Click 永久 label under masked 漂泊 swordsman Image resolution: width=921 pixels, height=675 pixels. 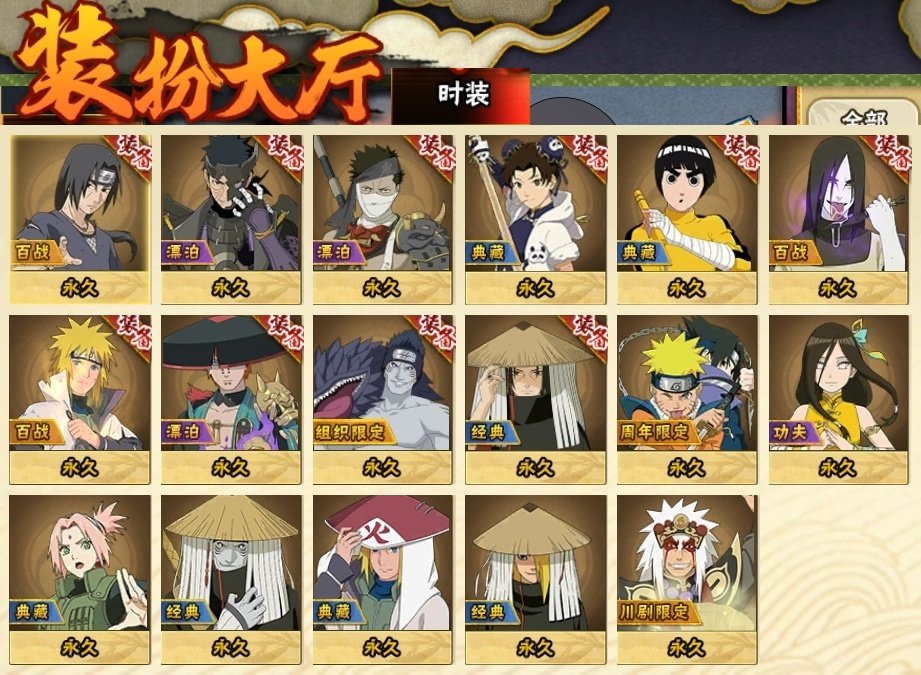click(x=383, y=288)
